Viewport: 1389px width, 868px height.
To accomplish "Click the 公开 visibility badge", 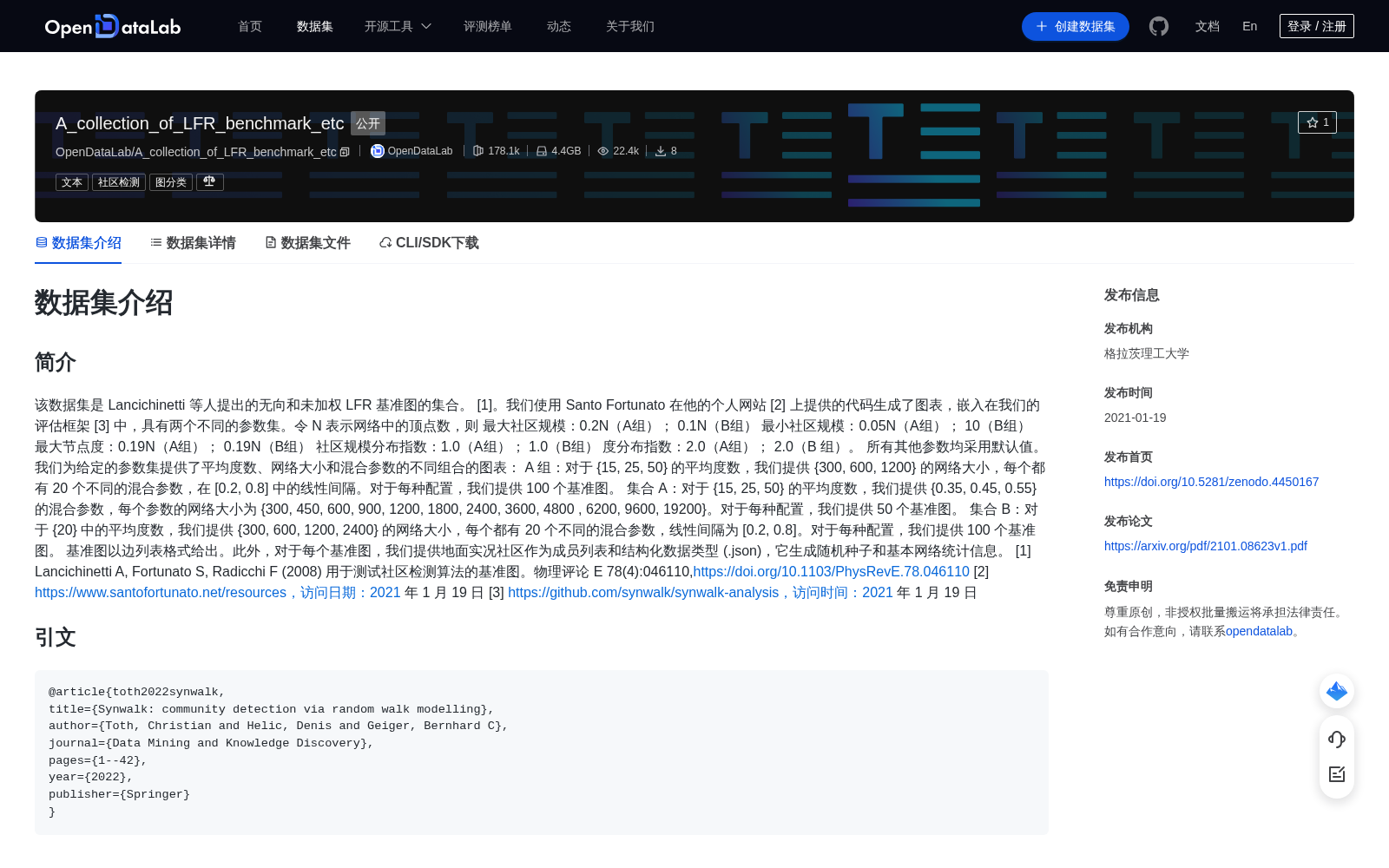I will pyautogui.click(x=368, y=123).
